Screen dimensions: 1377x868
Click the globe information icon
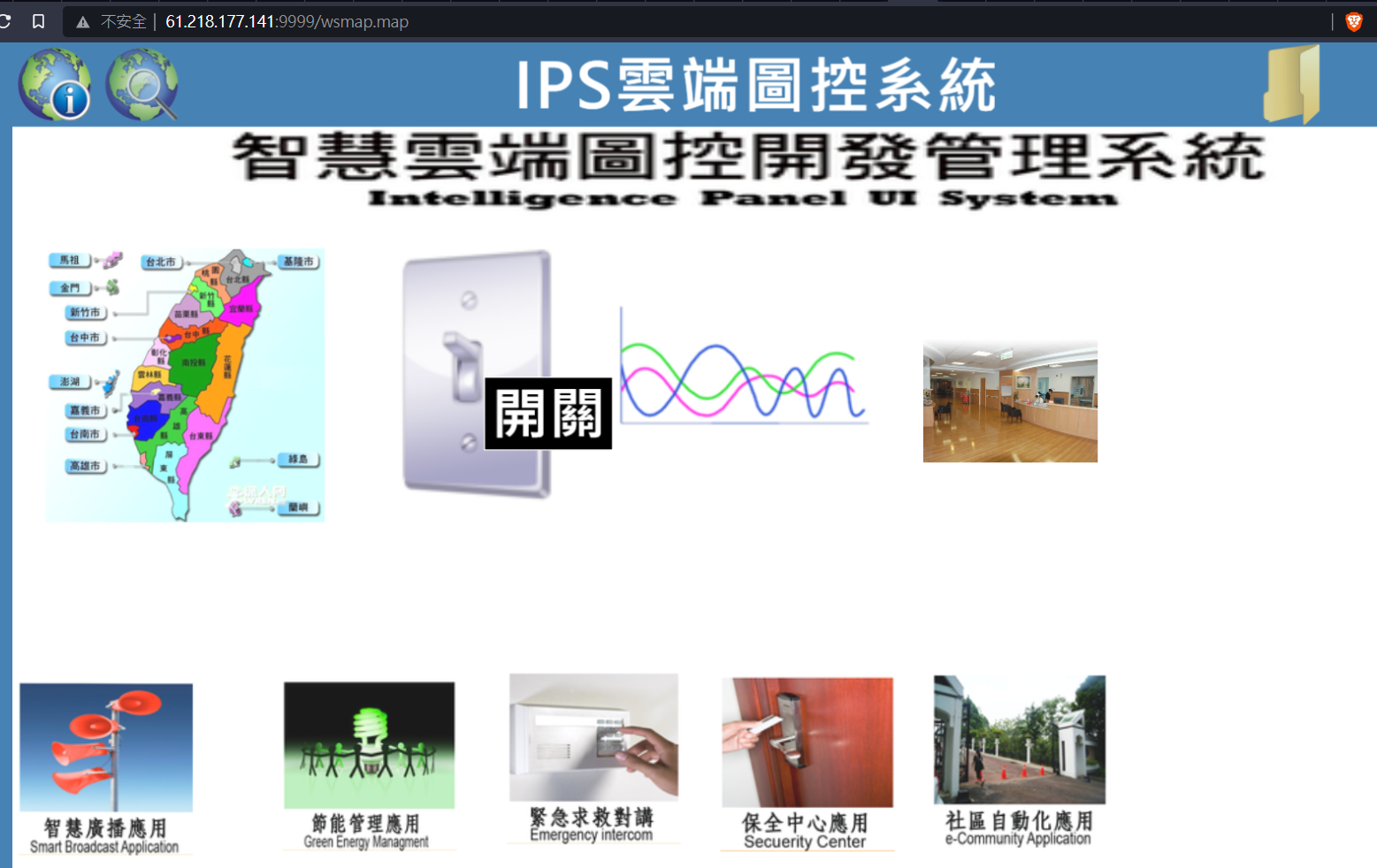pos(55,85)
